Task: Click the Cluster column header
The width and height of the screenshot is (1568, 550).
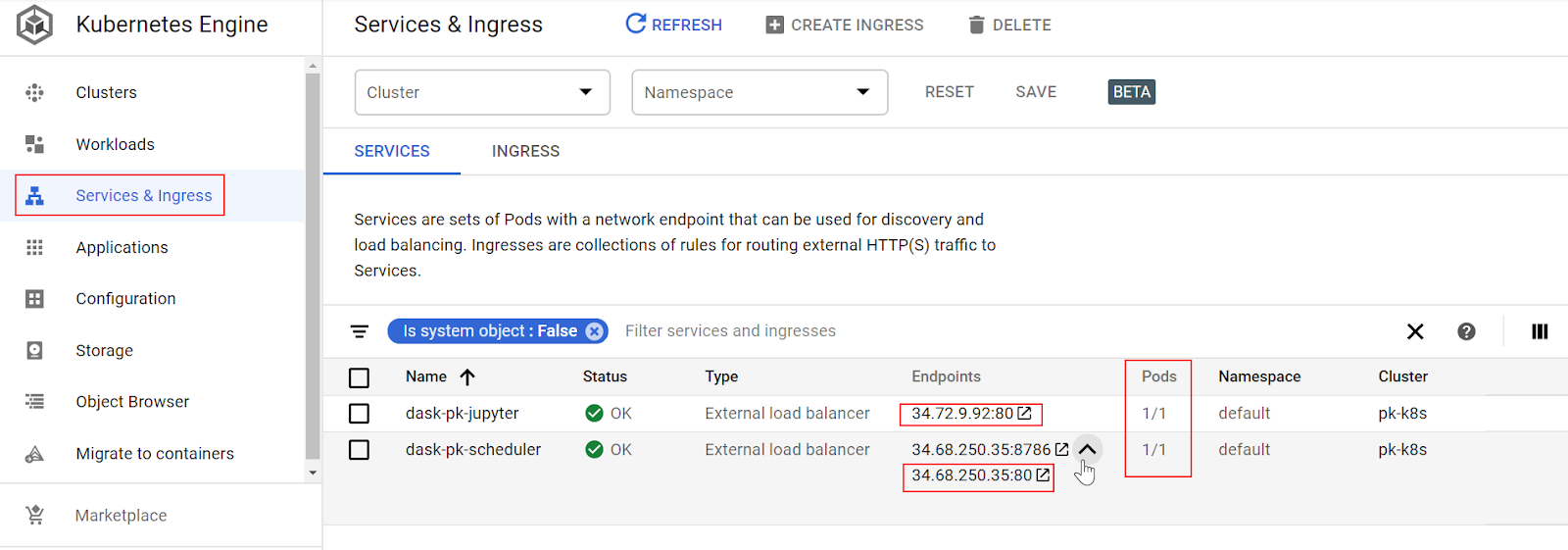Action: [x=1403, y=376]
